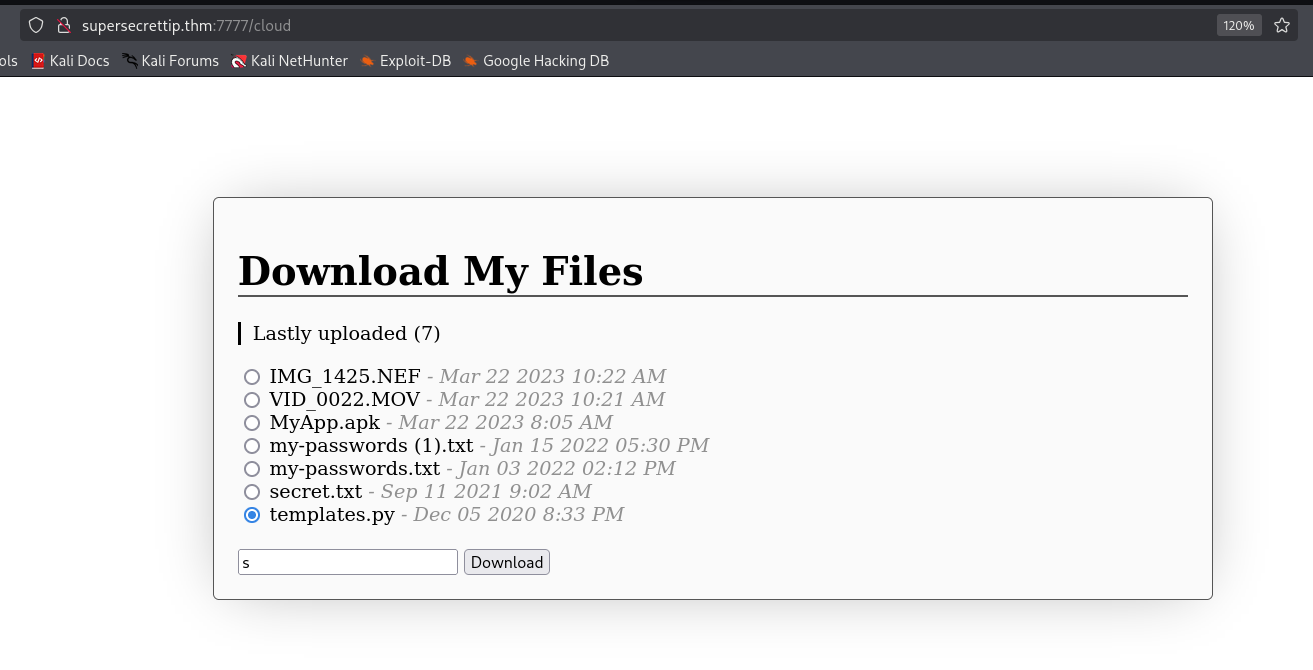Pick the my-passwords.txt radio button
Image resolution: width=1313 pixels, height=670 pixels.
click(x=252, y=469)
